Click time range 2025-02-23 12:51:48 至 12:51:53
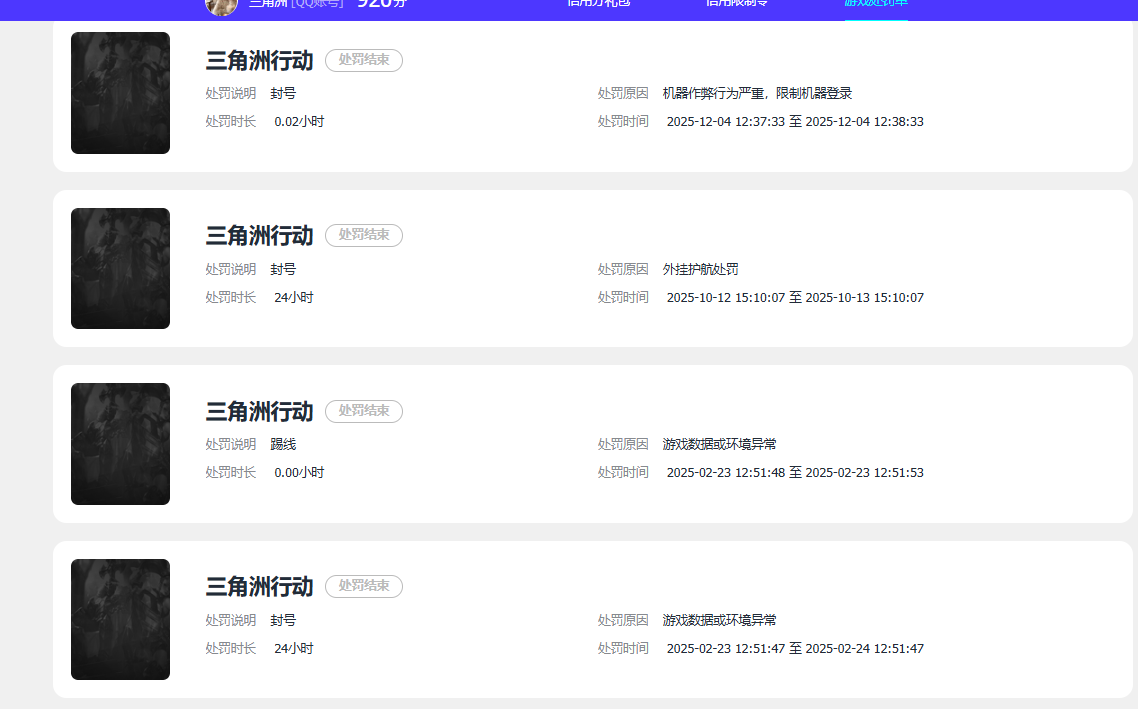This screenshot has height=709, width=1138. (x=795, y=472)
